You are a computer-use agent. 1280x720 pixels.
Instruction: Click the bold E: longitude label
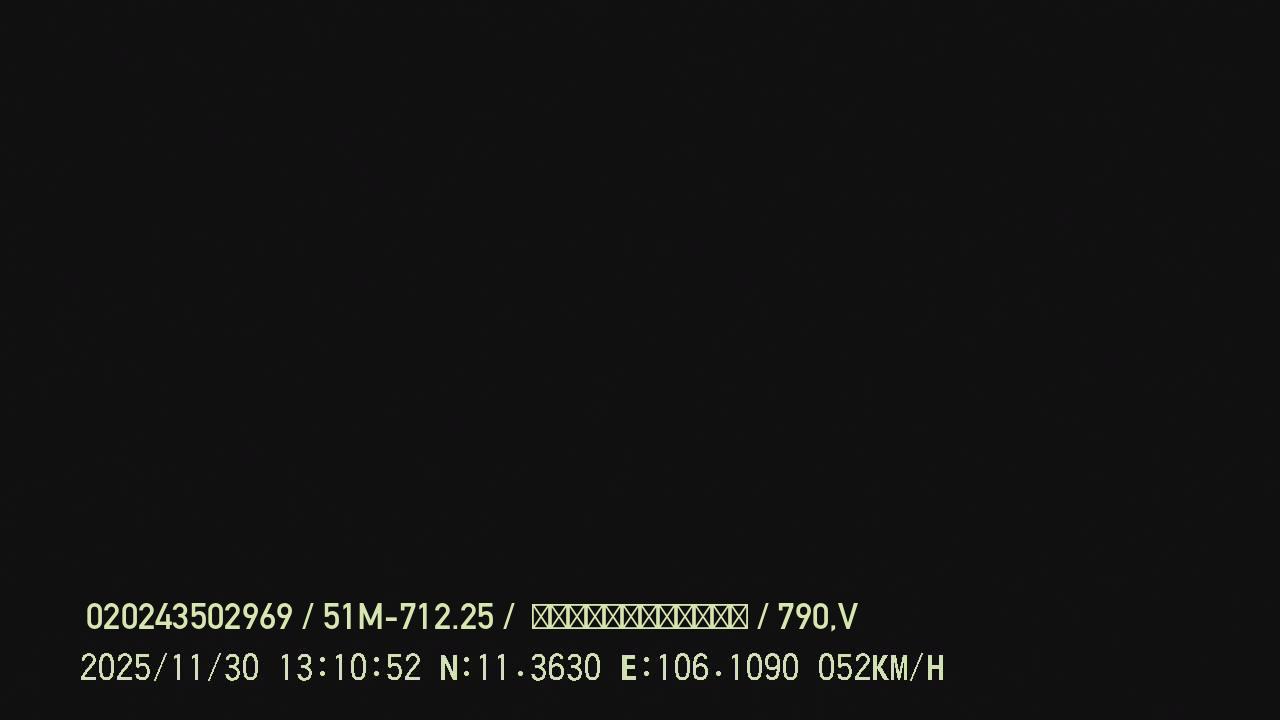pos(636,668)
